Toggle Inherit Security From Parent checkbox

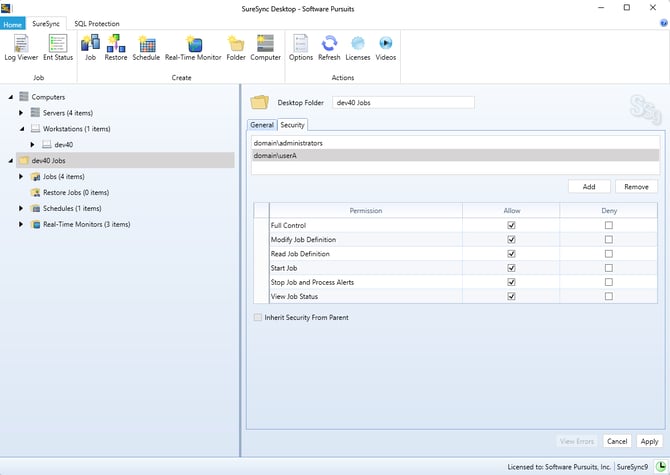pos(258,317)
